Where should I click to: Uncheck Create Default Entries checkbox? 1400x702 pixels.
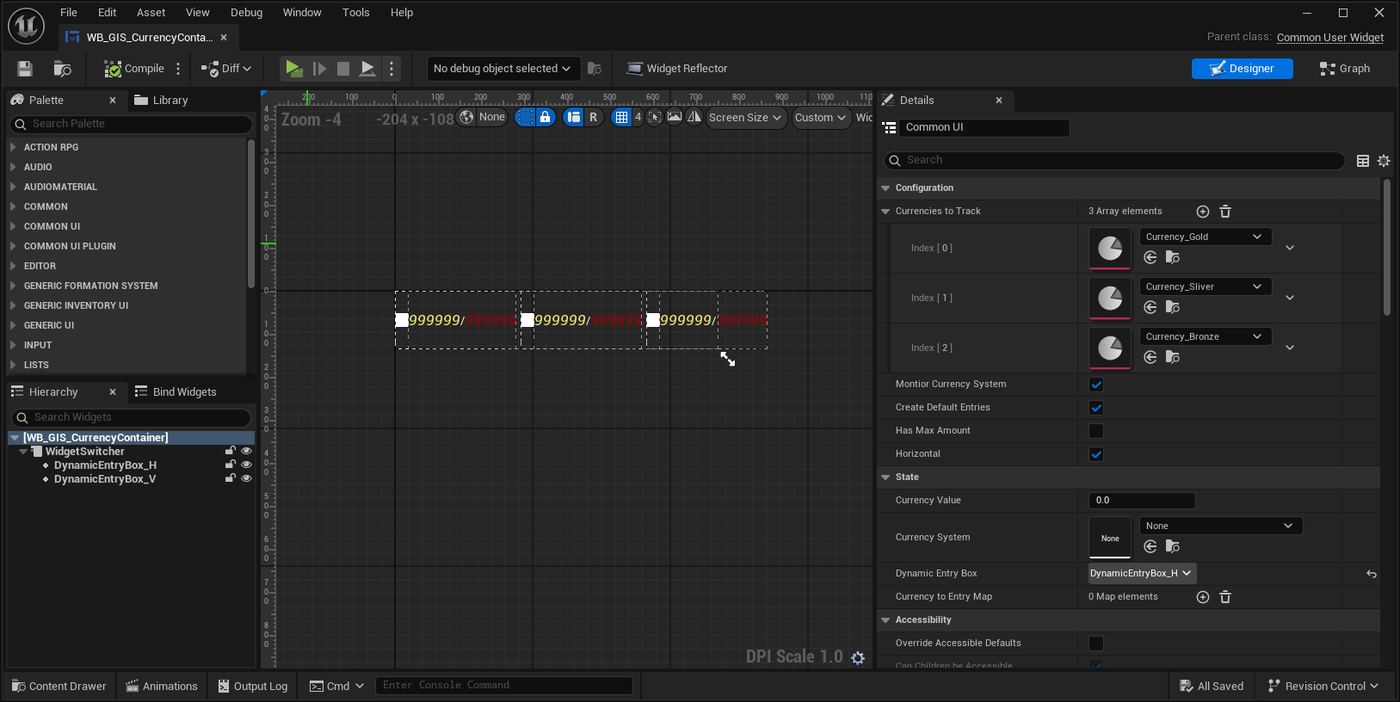point(1096,407)
